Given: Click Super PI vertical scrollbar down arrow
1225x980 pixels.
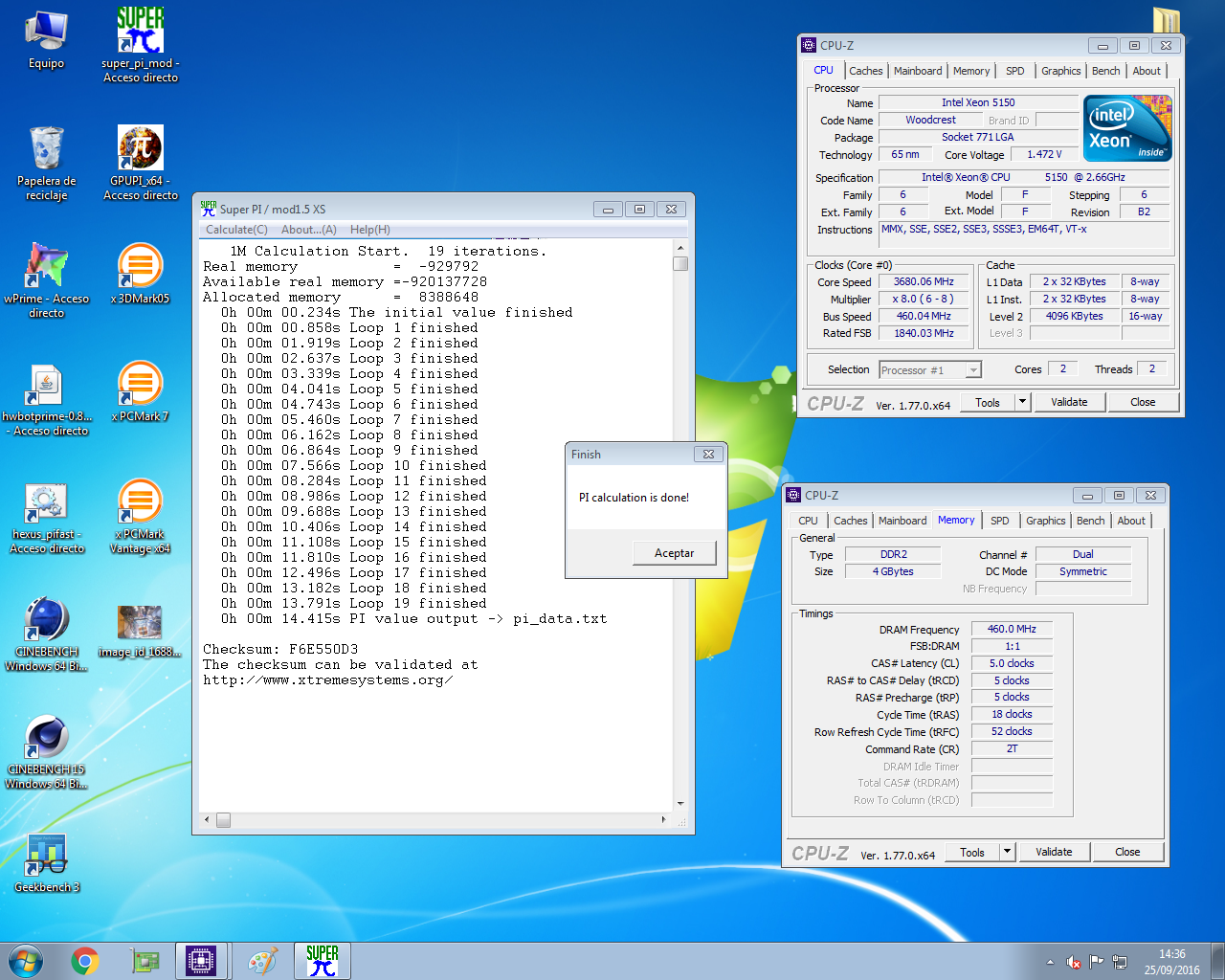Looking at the screenshot, I should coord(680,804).
